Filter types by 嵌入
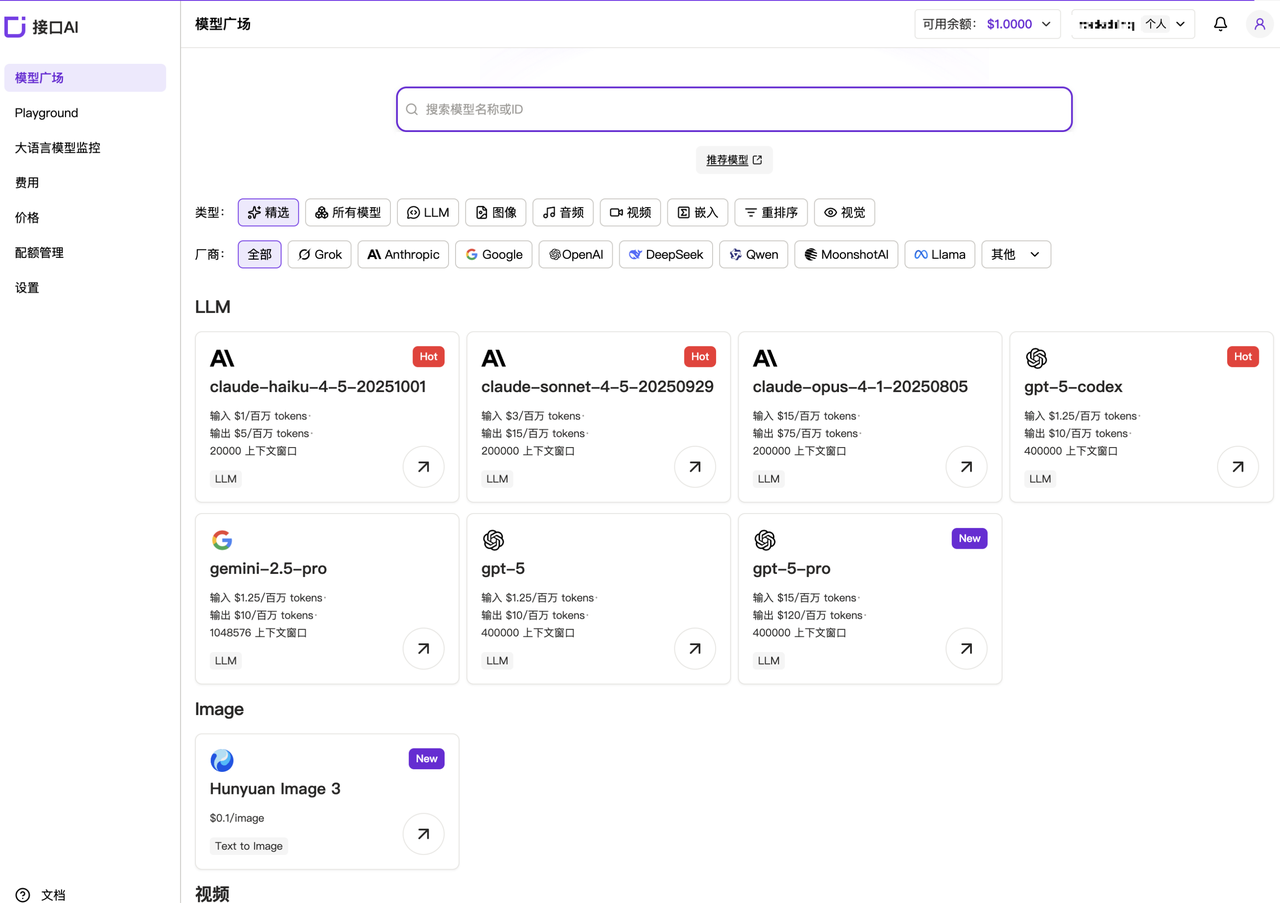Screen dimensions: 1280x903 click(698, 212)
